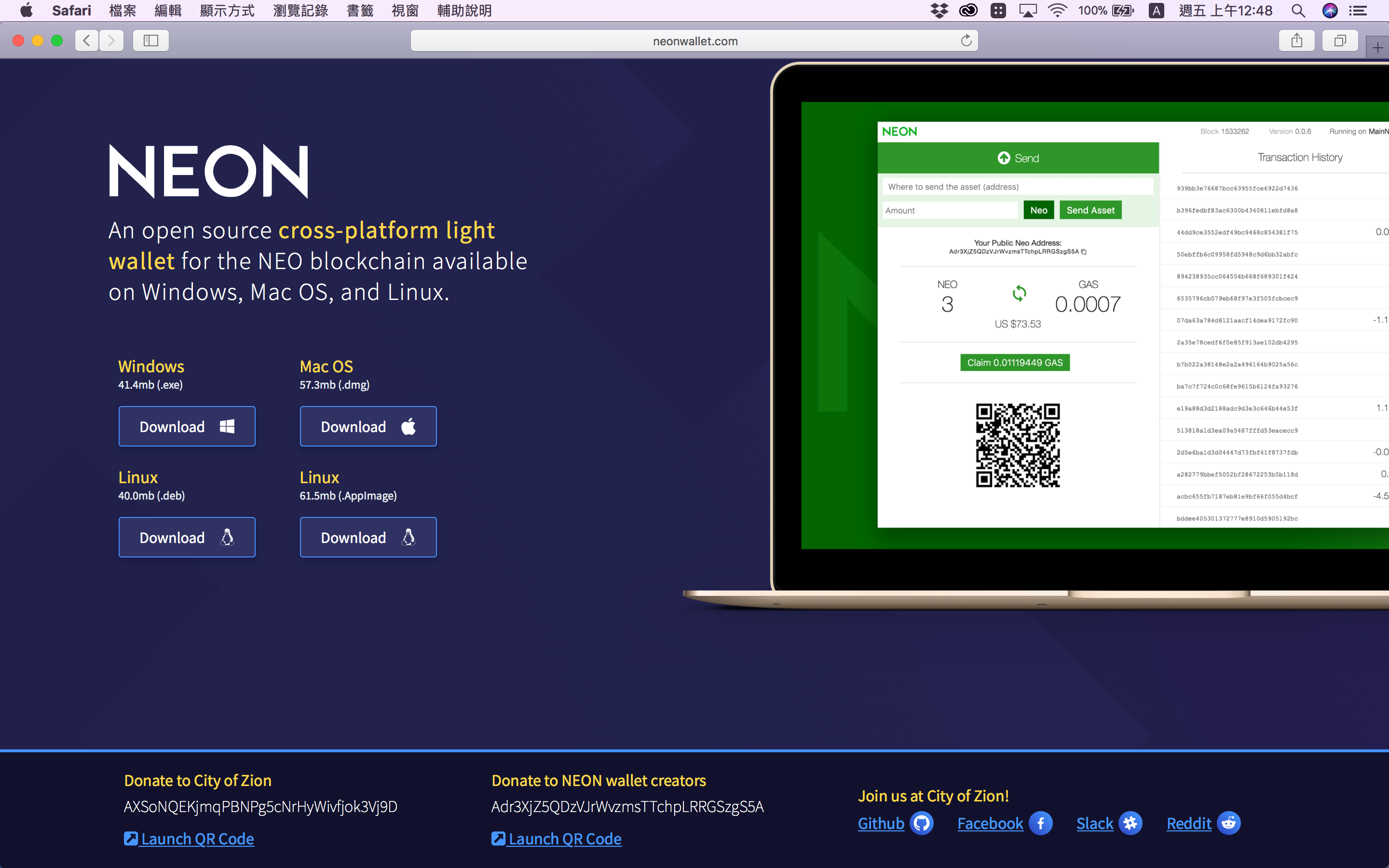1389x868 pixels.
Task: Click the Dropbox menu bar icon
Action: click(939, 10)
